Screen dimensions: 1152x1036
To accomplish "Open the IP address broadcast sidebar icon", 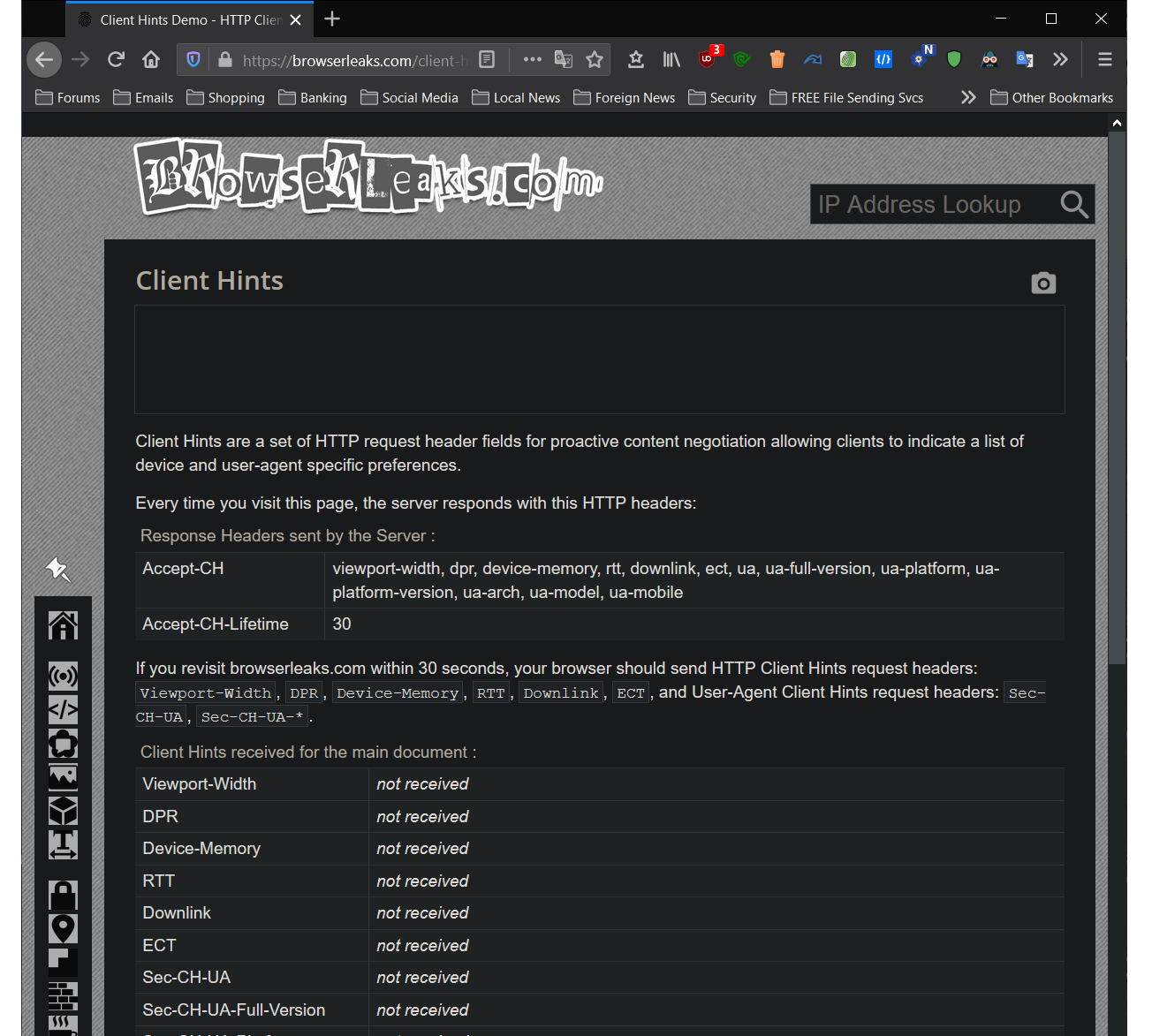I will coord(63,677).
